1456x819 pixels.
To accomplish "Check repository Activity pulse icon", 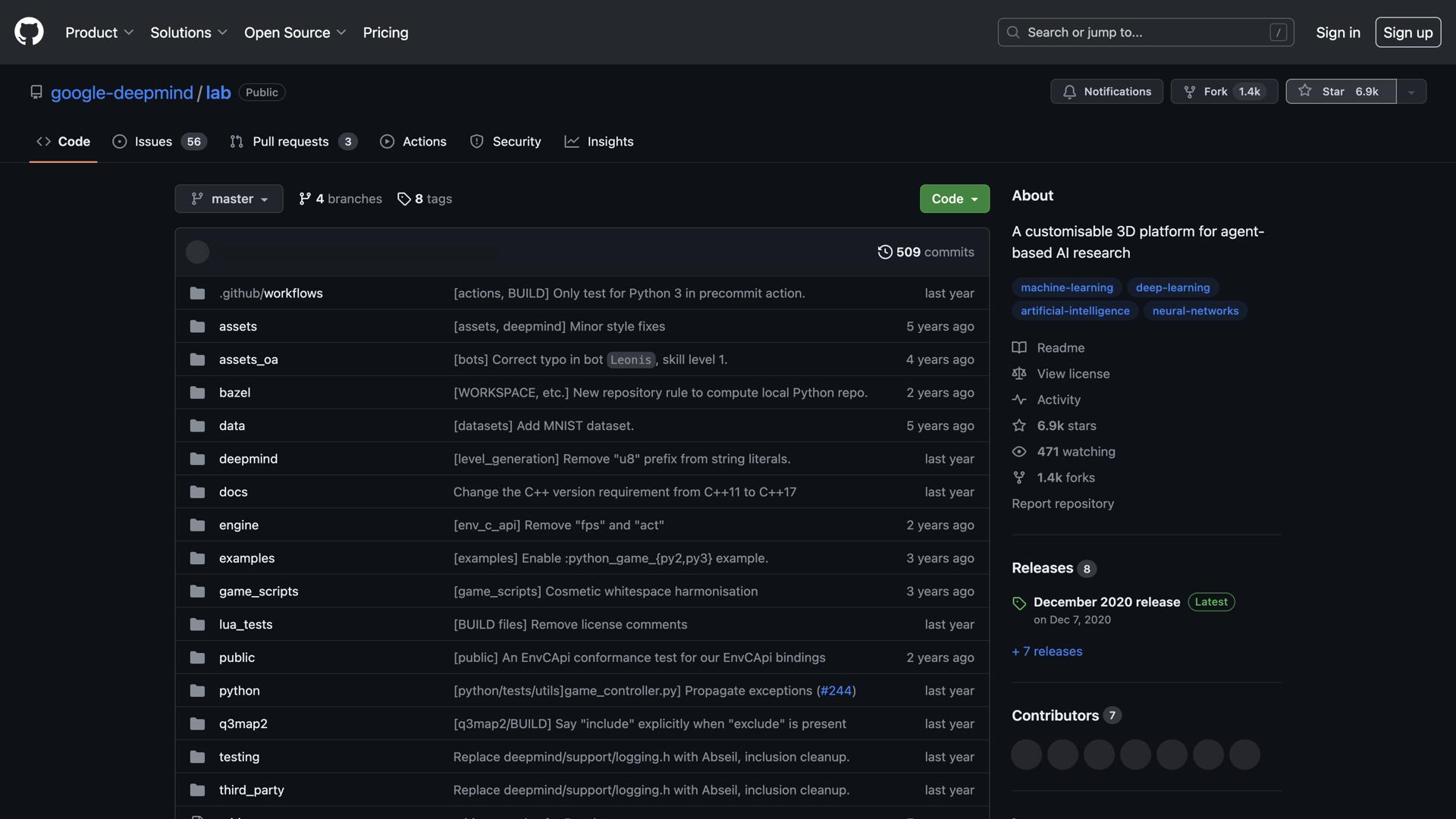I will click(1018, 400).
